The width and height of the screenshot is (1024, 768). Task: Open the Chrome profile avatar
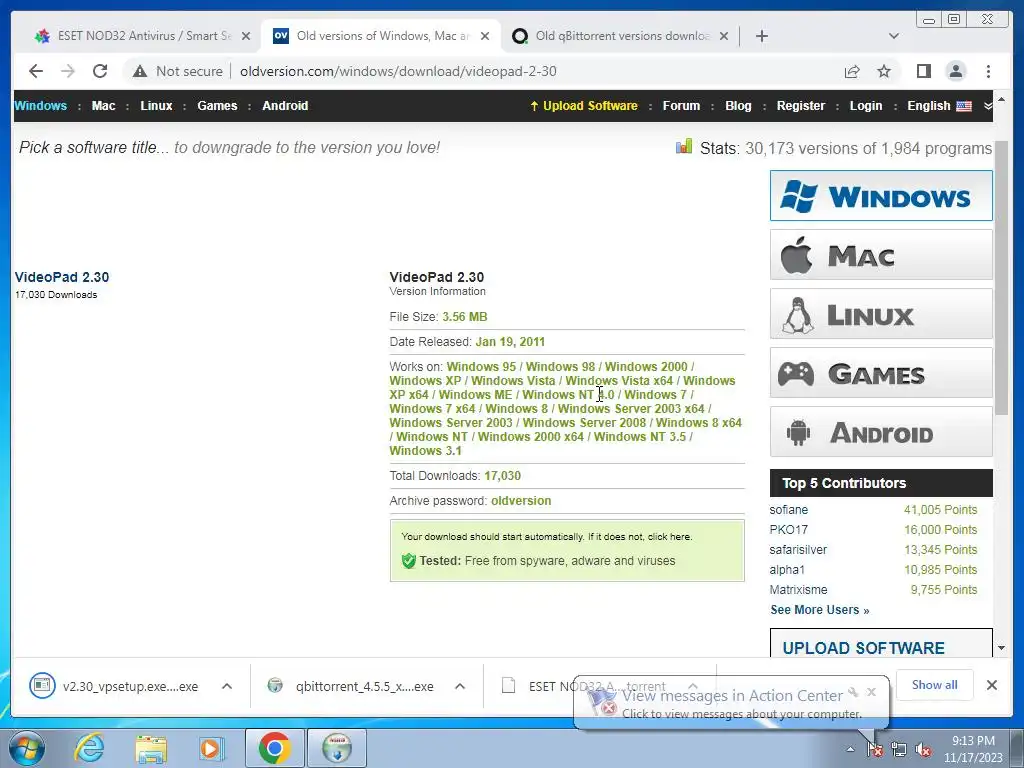[x=955, y=71]
